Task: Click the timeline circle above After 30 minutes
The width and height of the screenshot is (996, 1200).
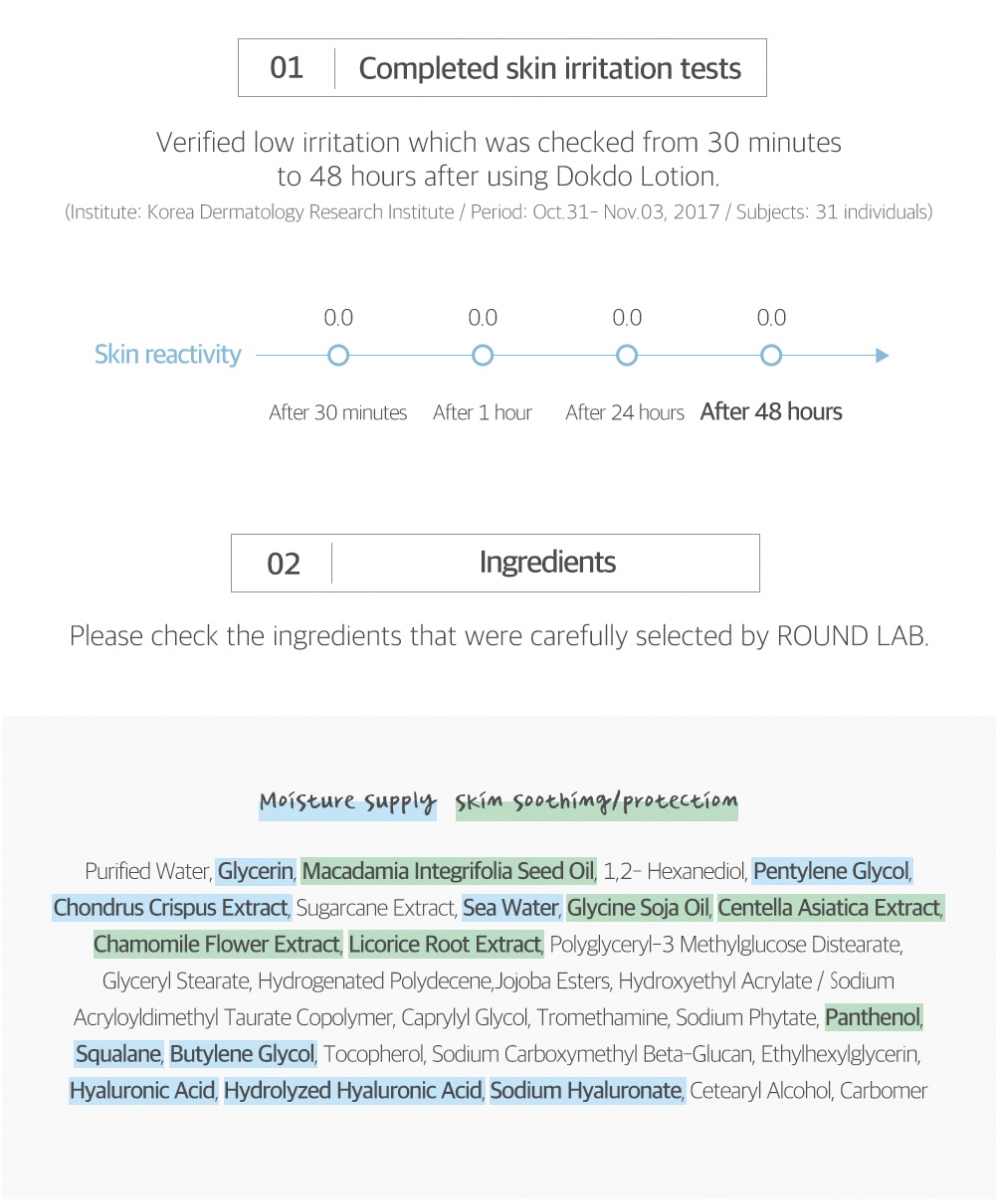Action: [338, 355]
